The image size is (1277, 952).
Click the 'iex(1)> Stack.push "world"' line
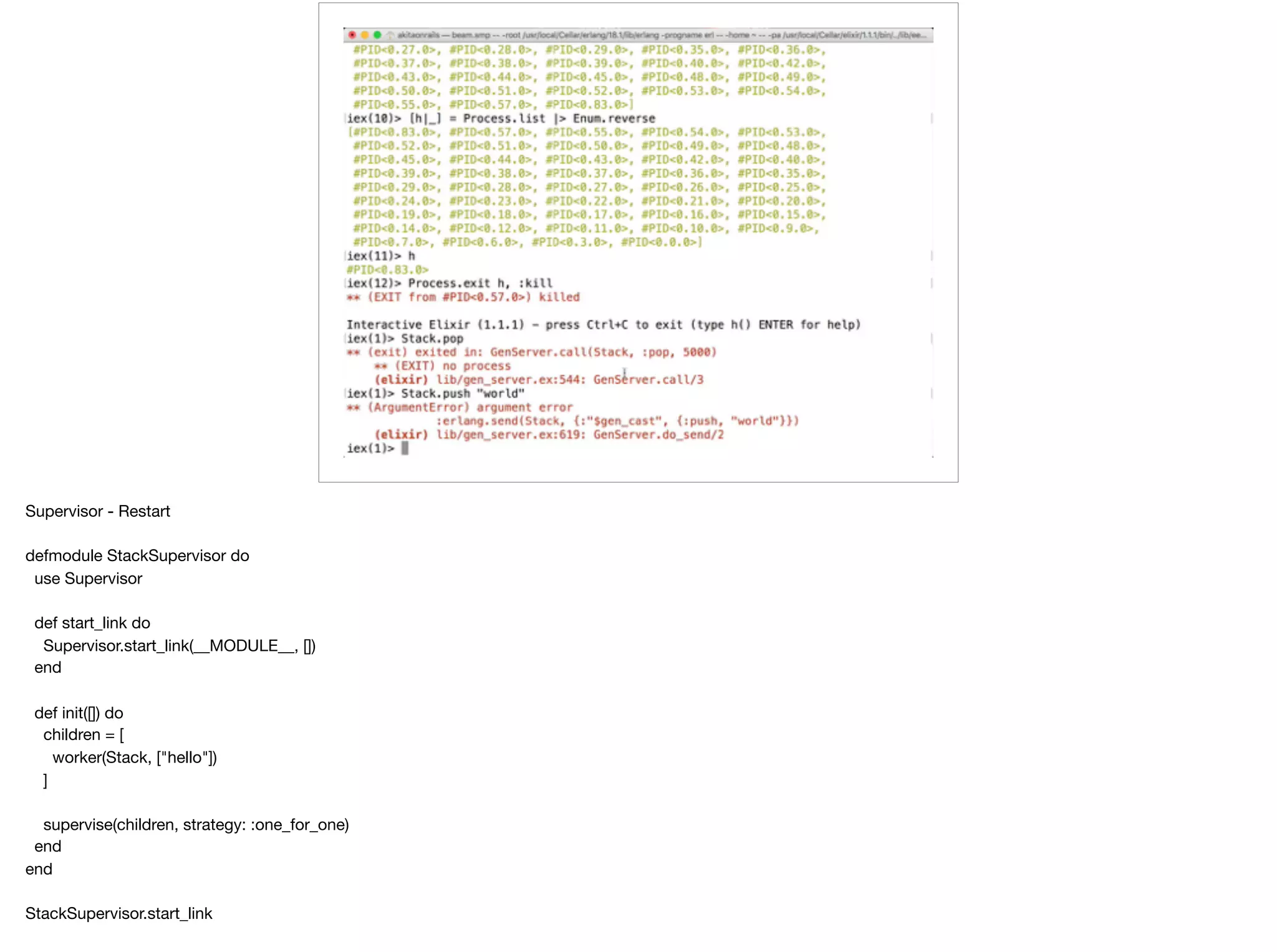tap(436, 393)
